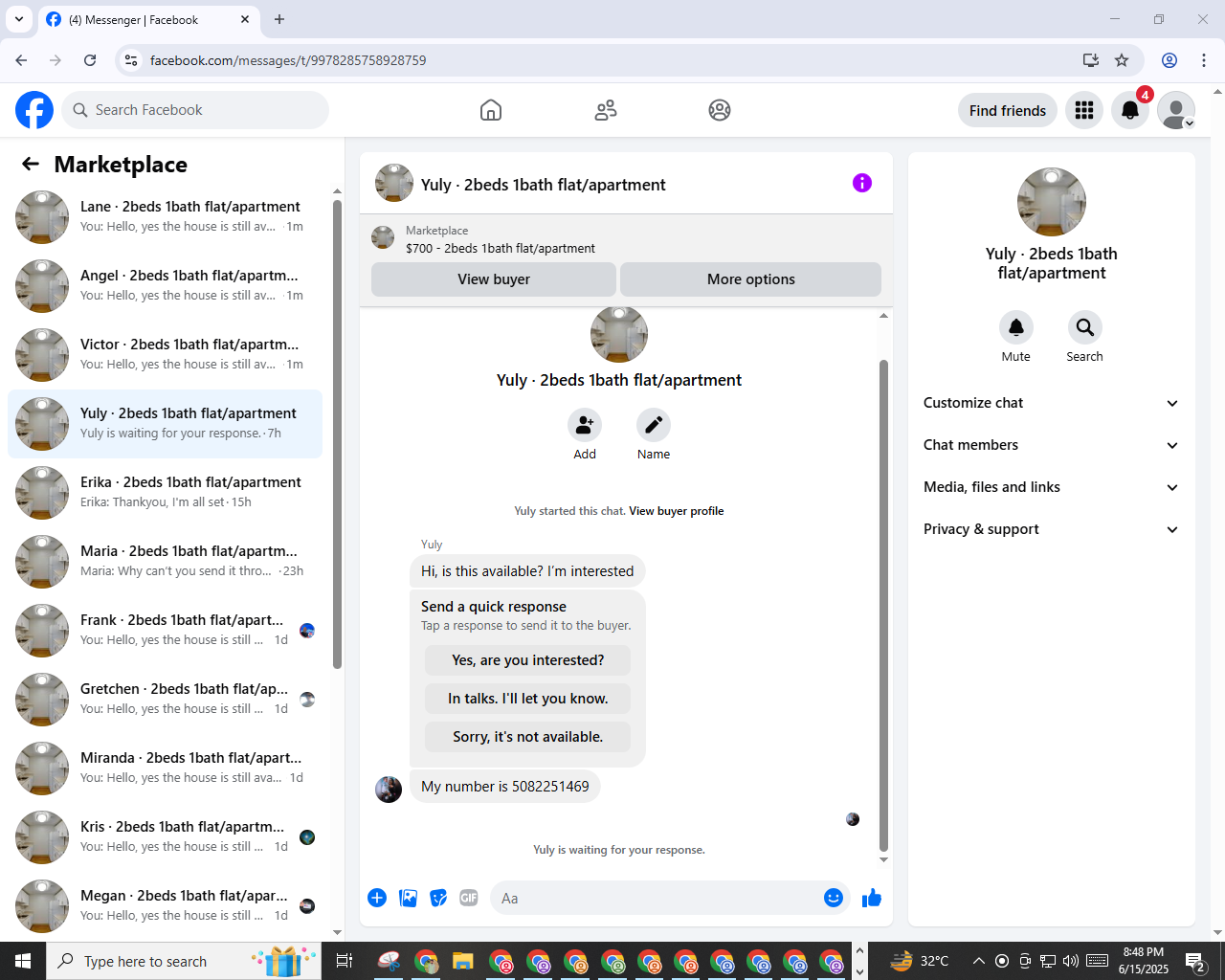Screen dimensions: 1225x980
Task: View site information icon in address bar
Action: pos(131,60)
